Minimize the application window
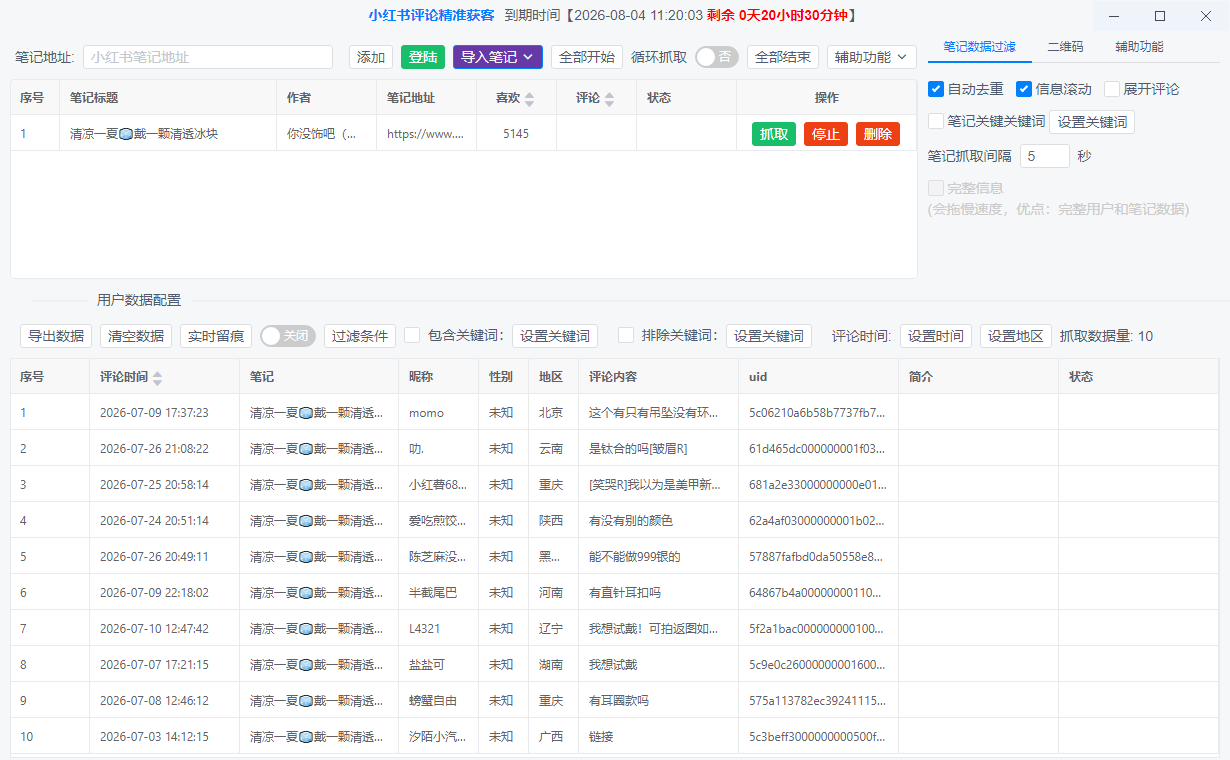The height and width of the screenshot is (760, 1230). point(1114,16)
